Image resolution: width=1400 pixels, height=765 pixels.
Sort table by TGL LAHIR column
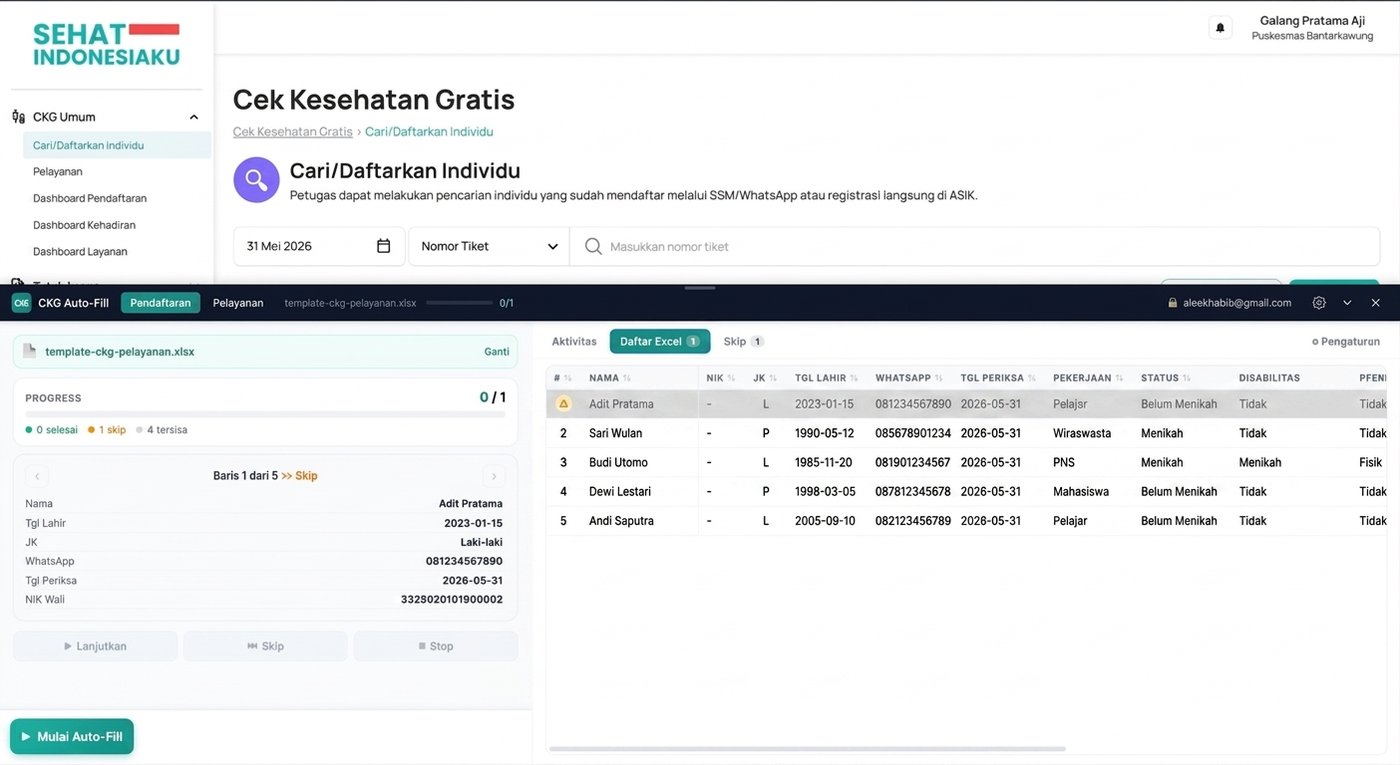pos(827,378)
